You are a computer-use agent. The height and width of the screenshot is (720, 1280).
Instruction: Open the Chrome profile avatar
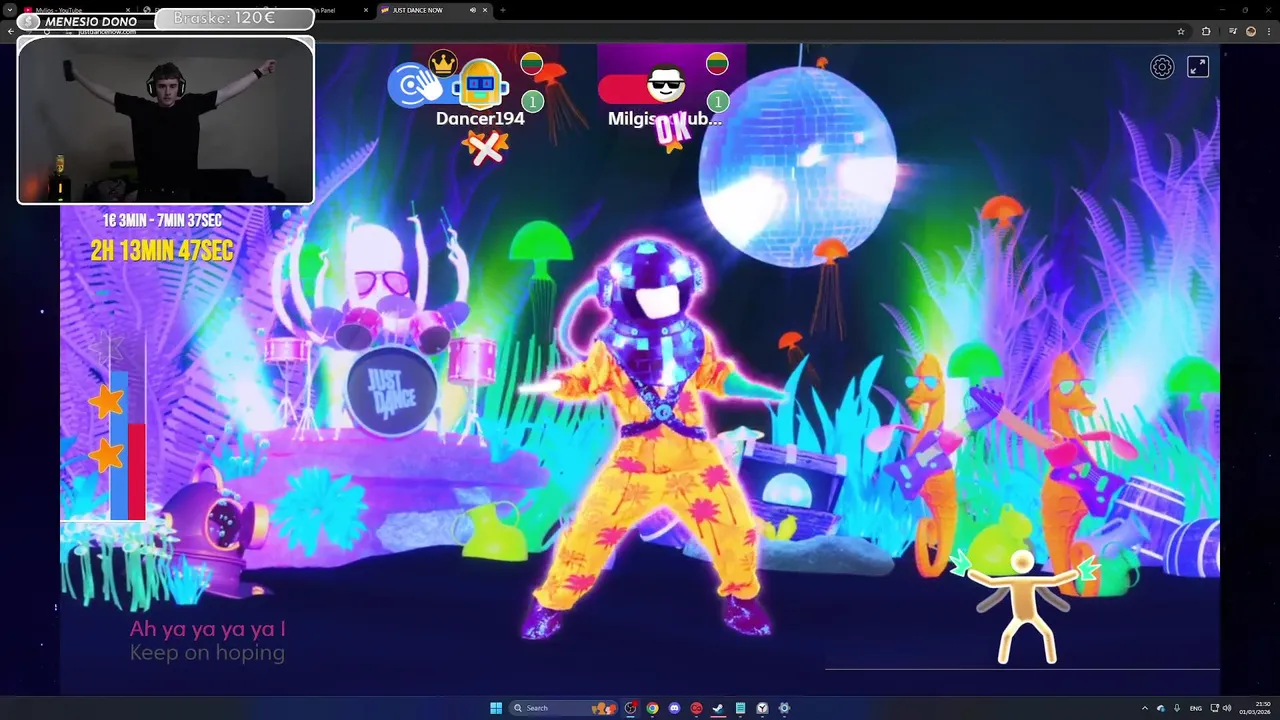tap(1251, 31)
